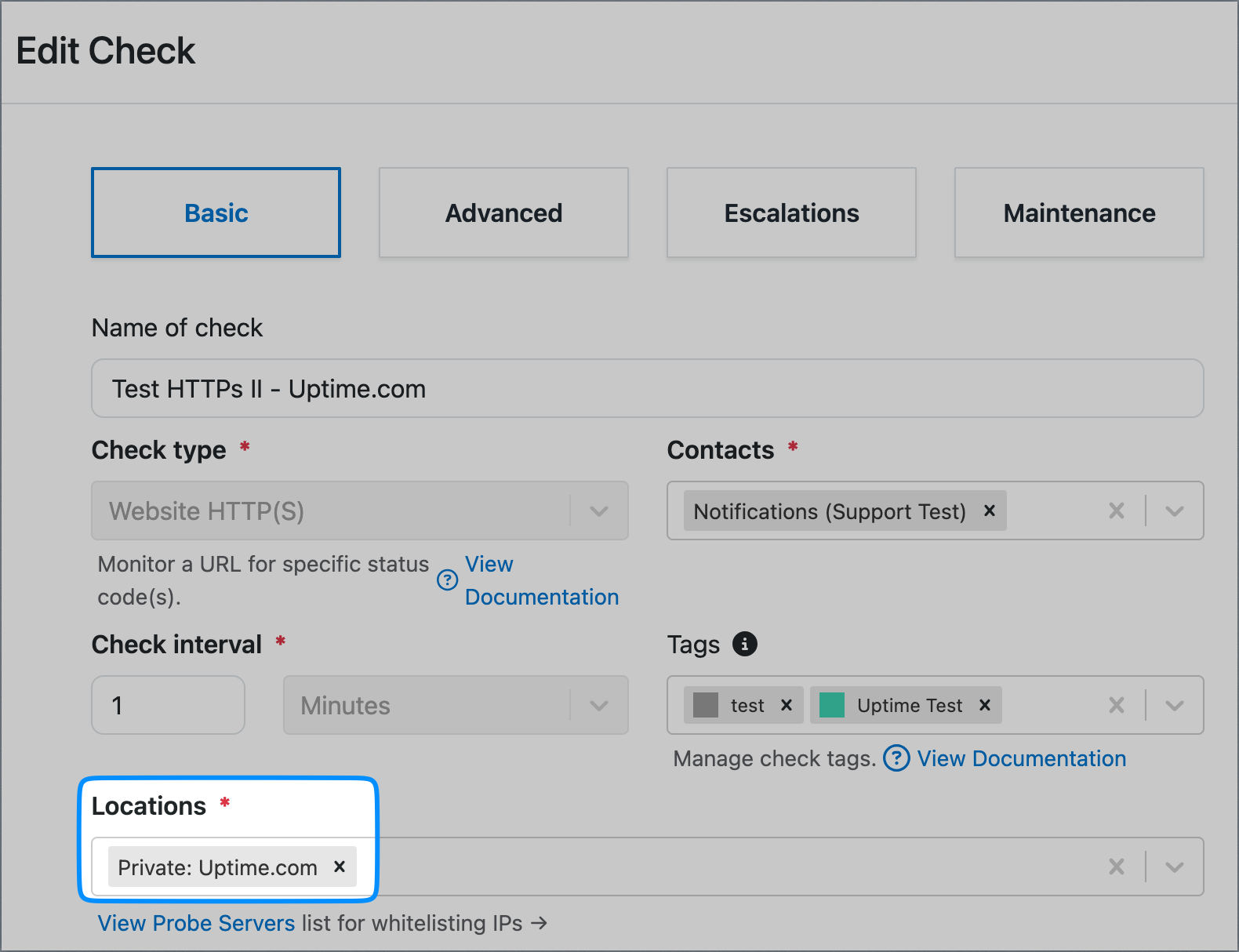
Task: Open View Documentation link under Check type
Action: 541,580
